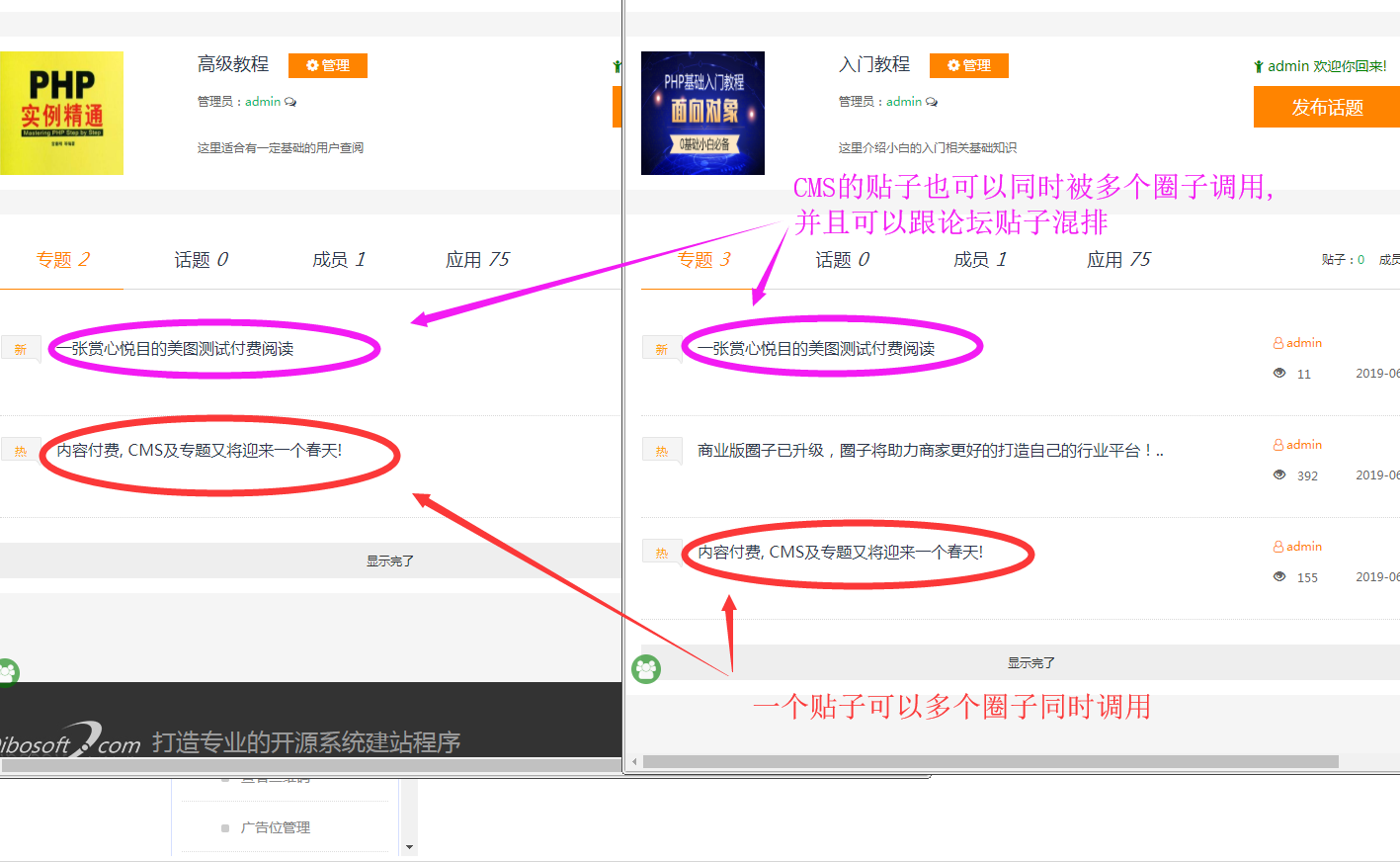The image size is (1400, 862).
Task: Switch to 话题 0 tab in 入门教程 panel
Action: coord(842,260)
